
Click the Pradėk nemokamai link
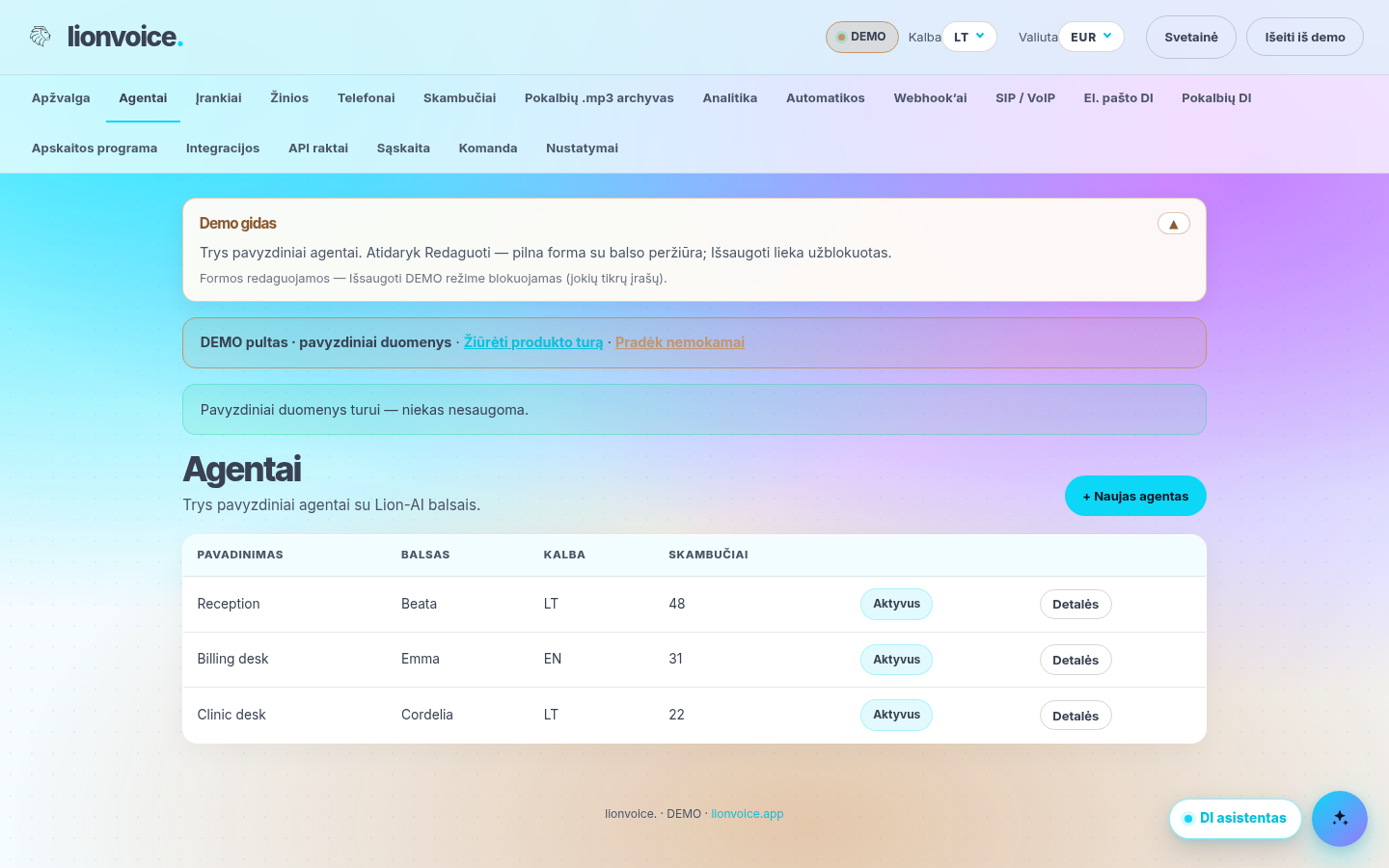680,342
